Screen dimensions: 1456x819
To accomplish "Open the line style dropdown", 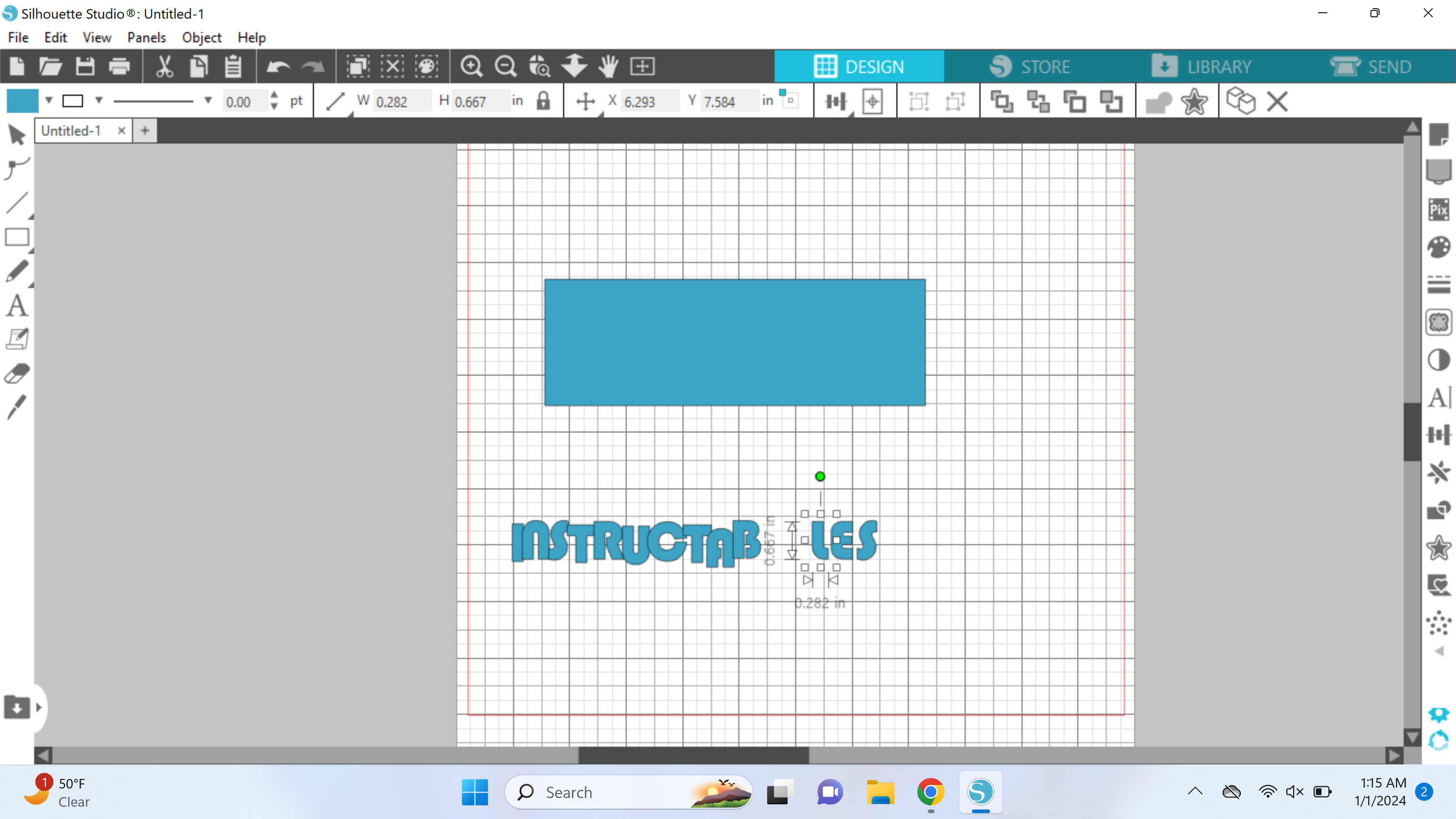I will [208, 101].
